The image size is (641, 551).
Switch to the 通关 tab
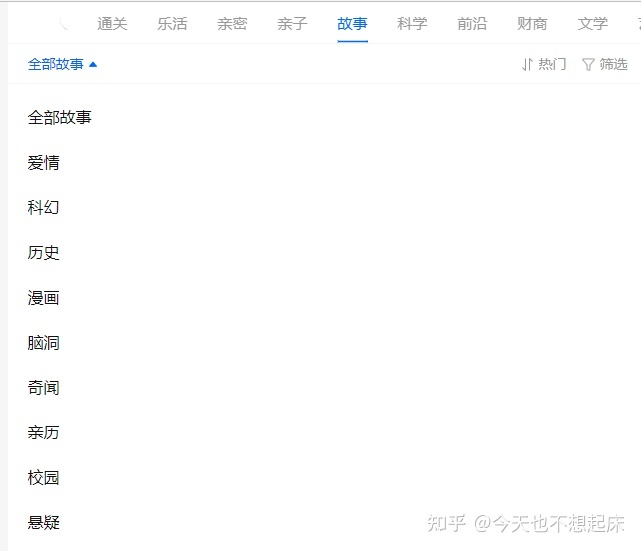coord(112,24)
